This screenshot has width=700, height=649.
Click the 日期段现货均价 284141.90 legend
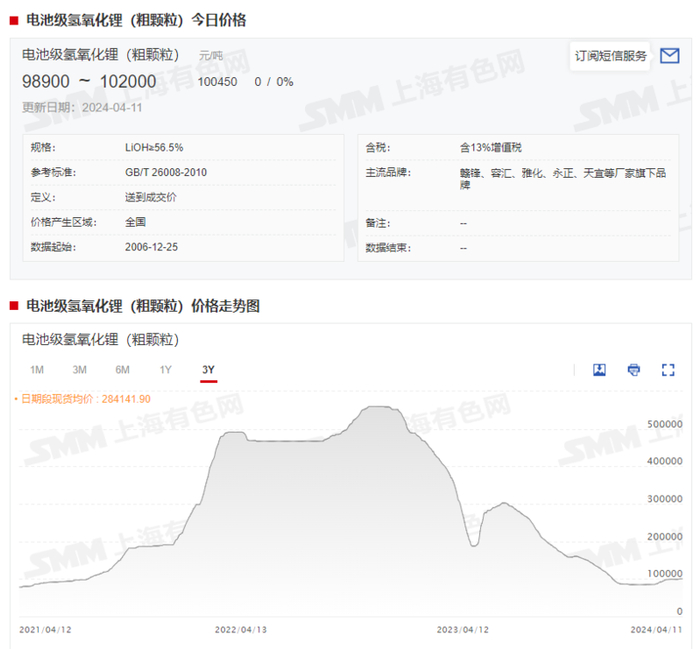tap(83, 399)
